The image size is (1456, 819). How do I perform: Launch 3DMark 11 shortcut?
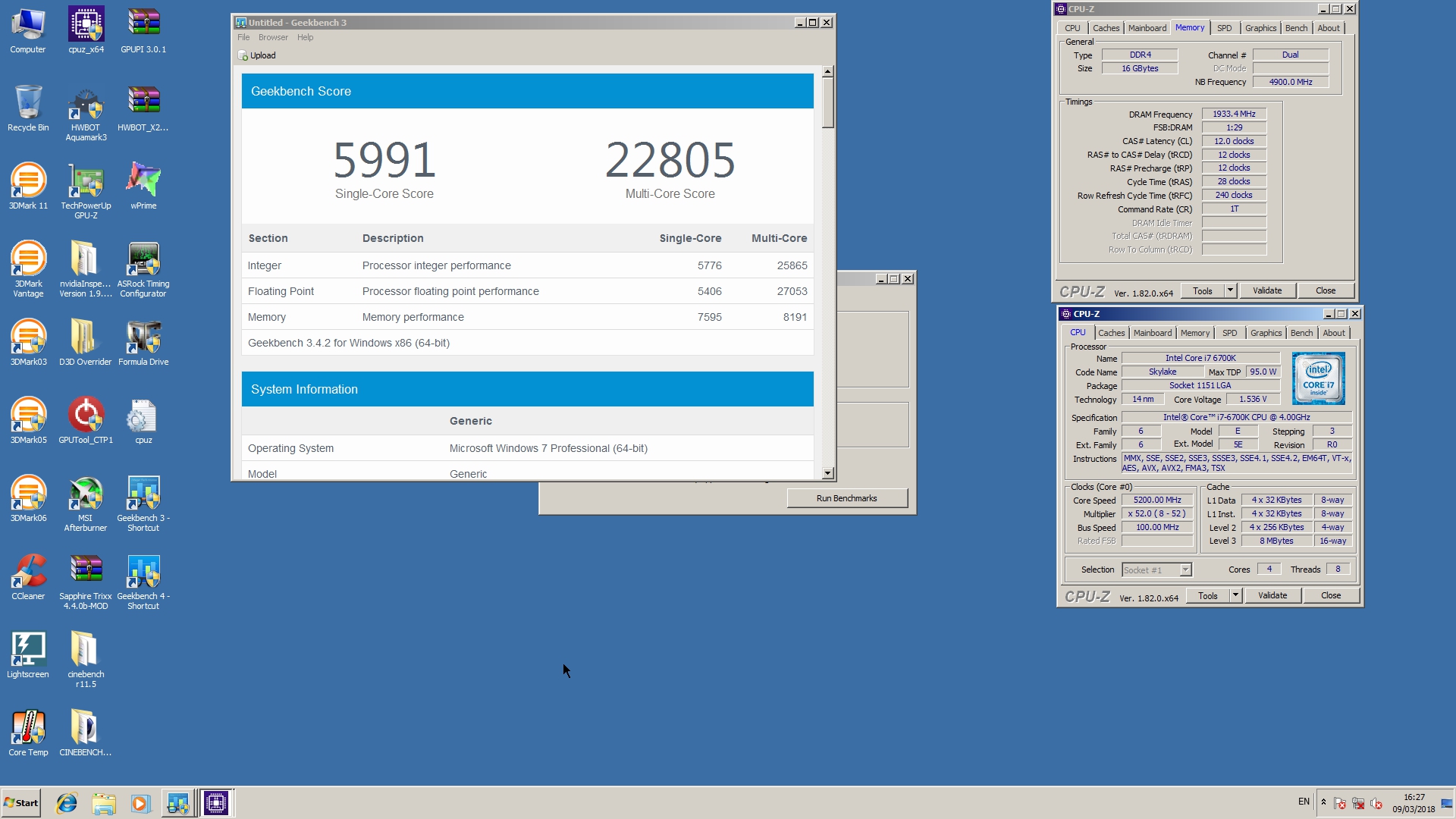[28, 187]
